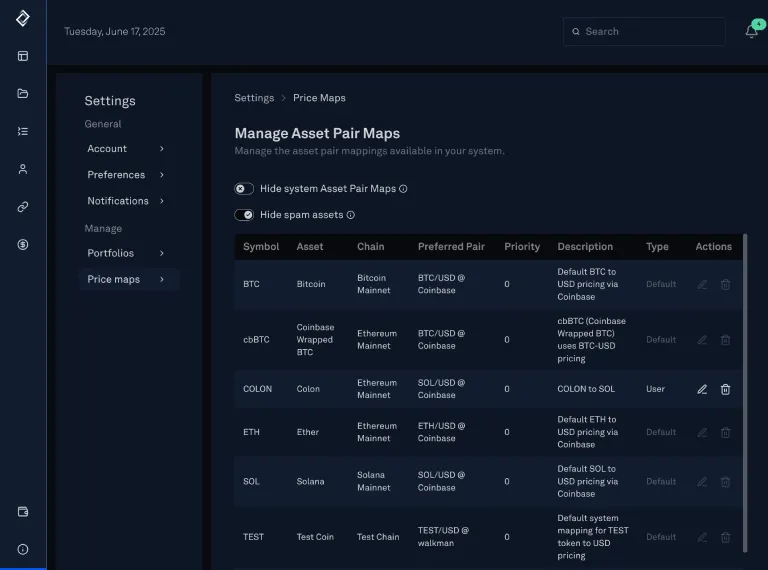Viewport: 768px width, 570px height.
Task: Click the TEST/USD @ walkman cell
Action: [443, 537]
